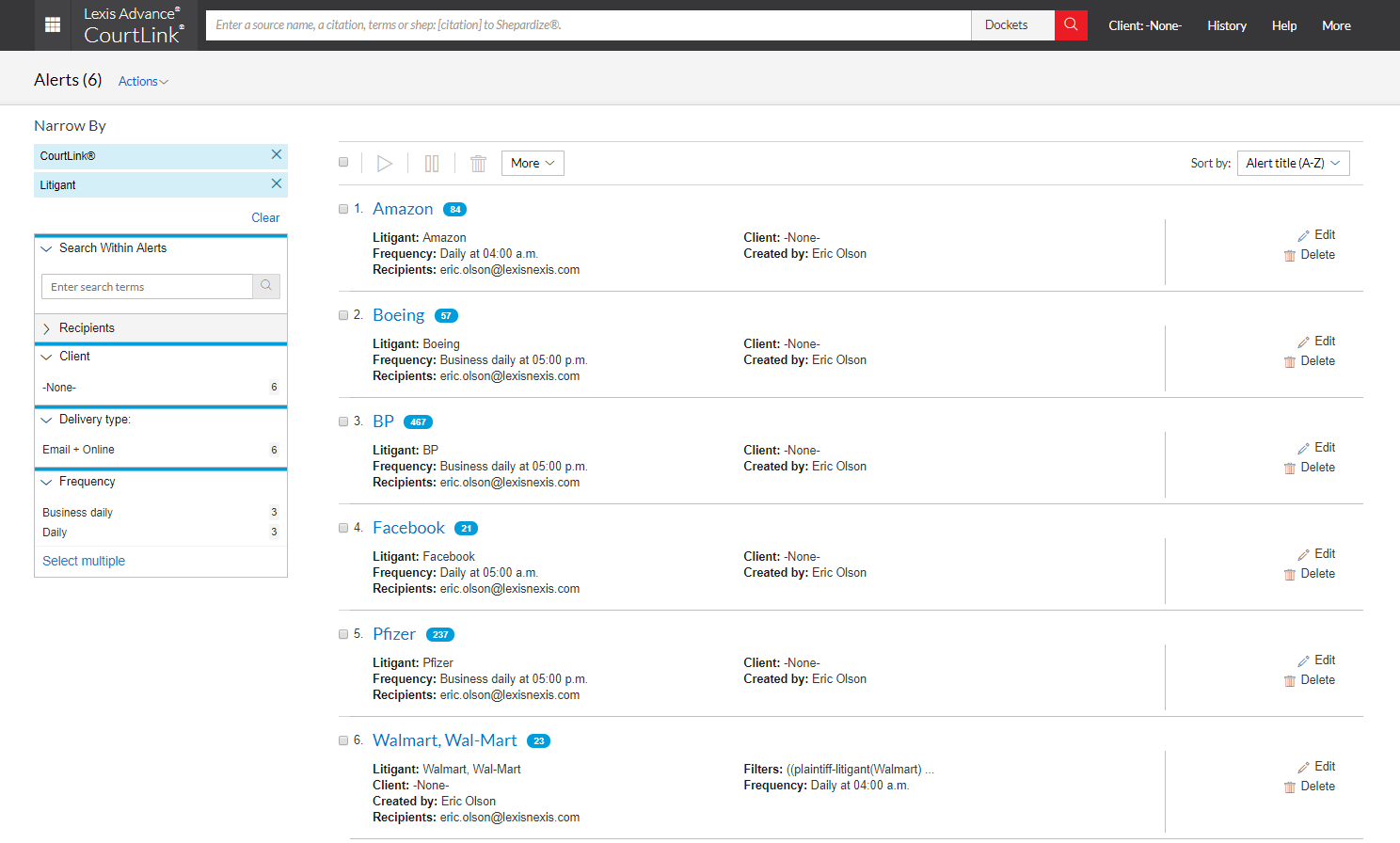Tick the checkbox for the Amazon alert

click(x=343, y=209)
